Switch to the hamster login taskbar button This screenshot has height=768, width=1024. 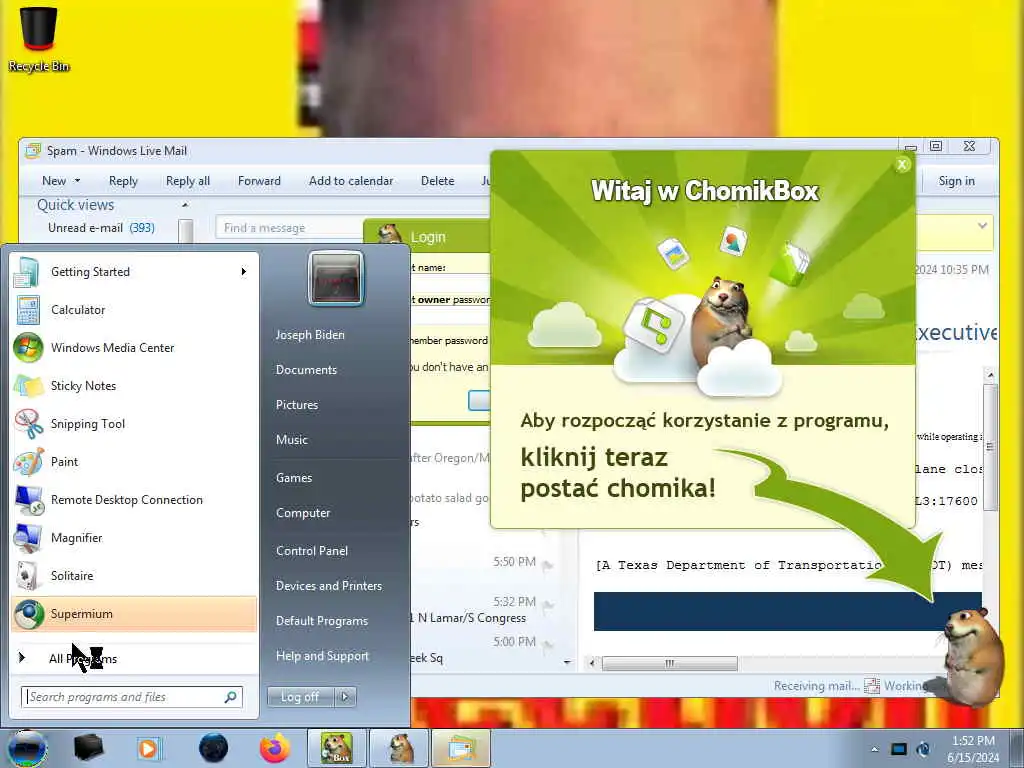(400, 748)
